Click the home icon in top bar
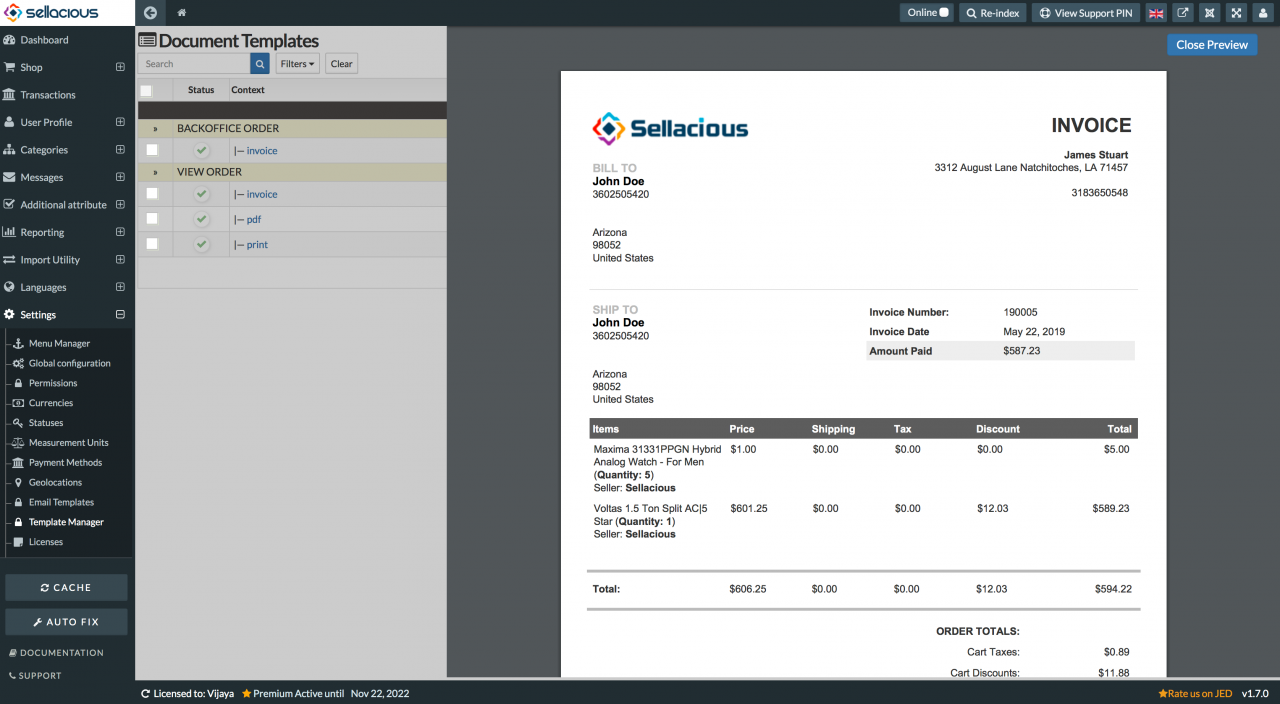The image size is (1280, 704). point(181,13)
